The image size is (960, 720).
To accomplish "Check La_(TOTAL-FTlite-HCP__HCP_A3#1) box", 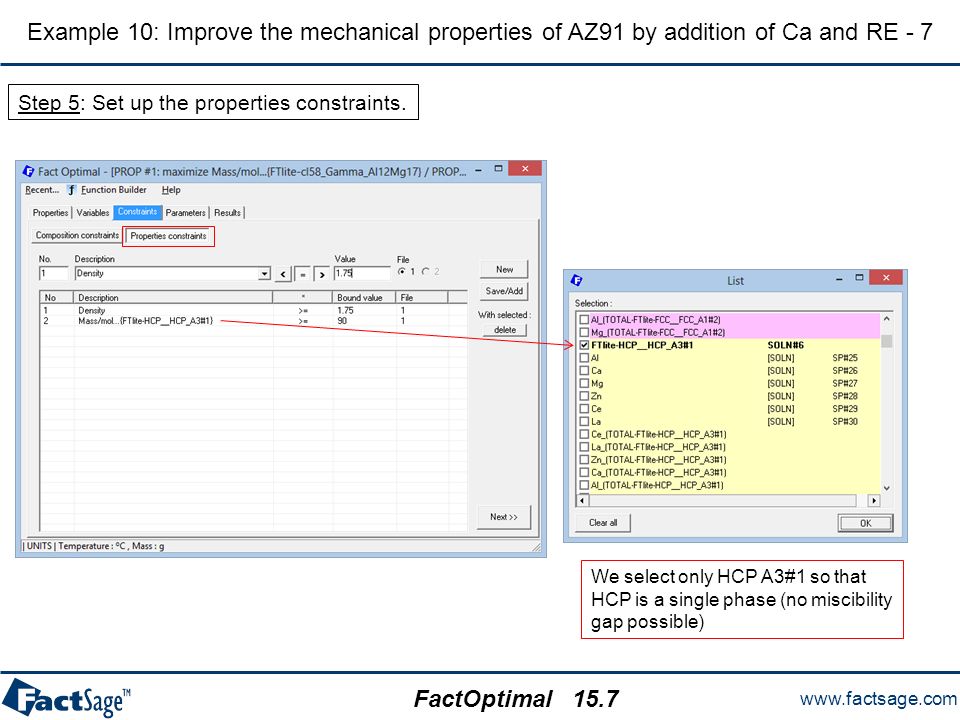I will click(x=584, y=447).
